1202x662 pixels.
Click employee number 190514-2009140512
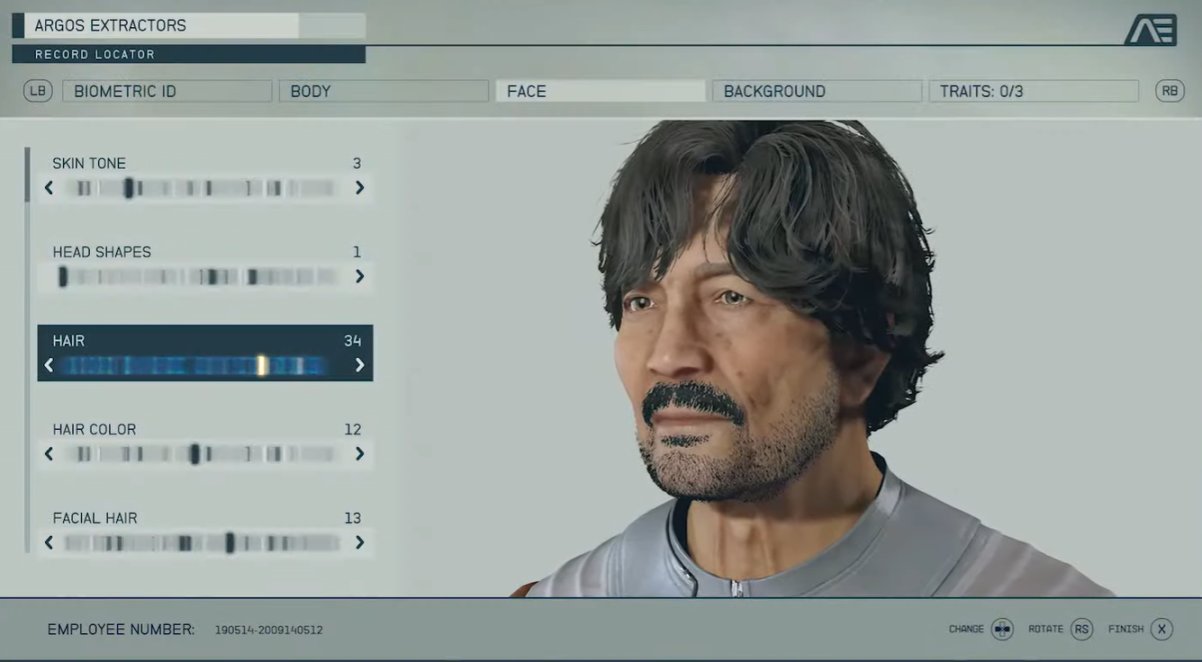pyautogui.click(x=269, y=630)
